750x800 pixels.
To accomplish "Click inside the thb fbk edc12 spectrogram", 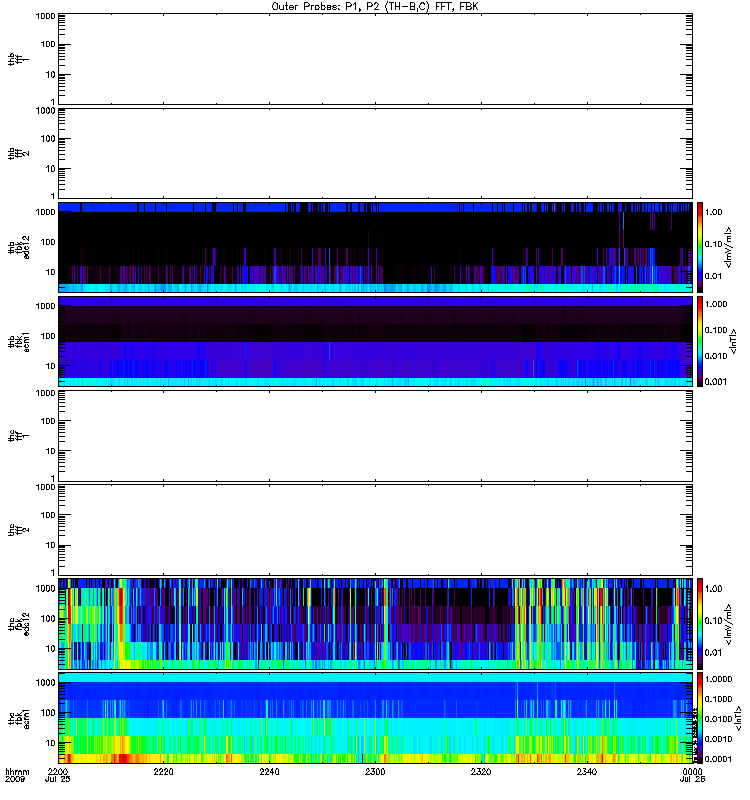I will point(376,247).
